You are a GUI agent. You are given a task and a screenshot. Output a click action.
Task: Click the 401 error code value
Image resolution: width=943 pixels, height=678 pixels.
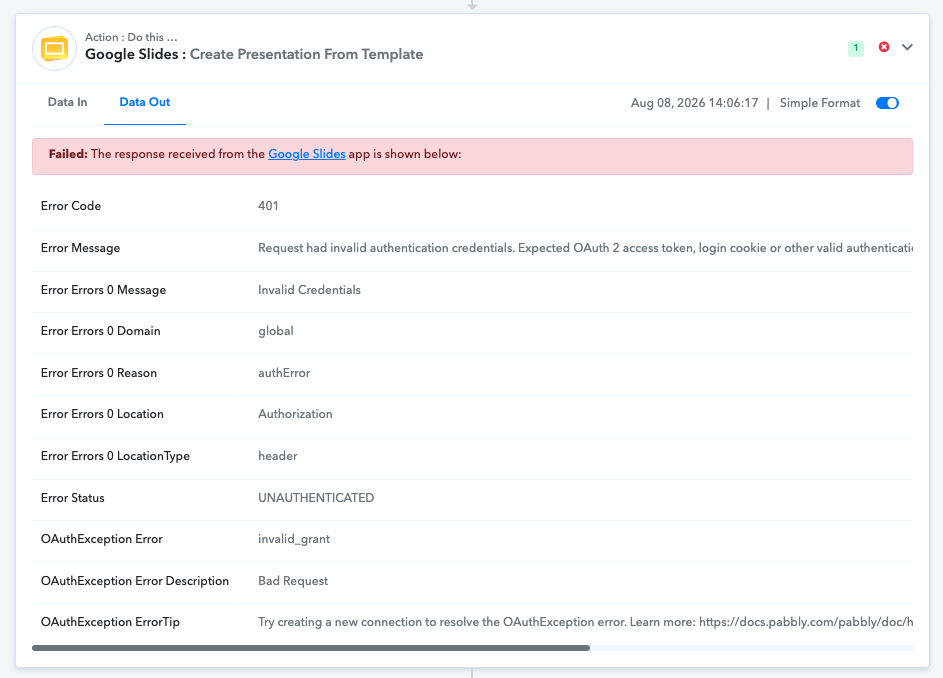click(268, 206)
